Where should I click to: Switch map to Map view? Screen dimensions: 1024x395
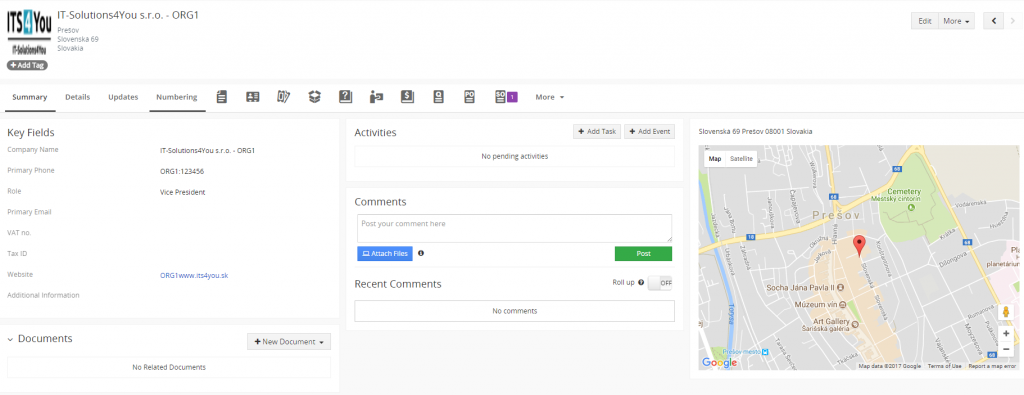[x=715, y=159]
